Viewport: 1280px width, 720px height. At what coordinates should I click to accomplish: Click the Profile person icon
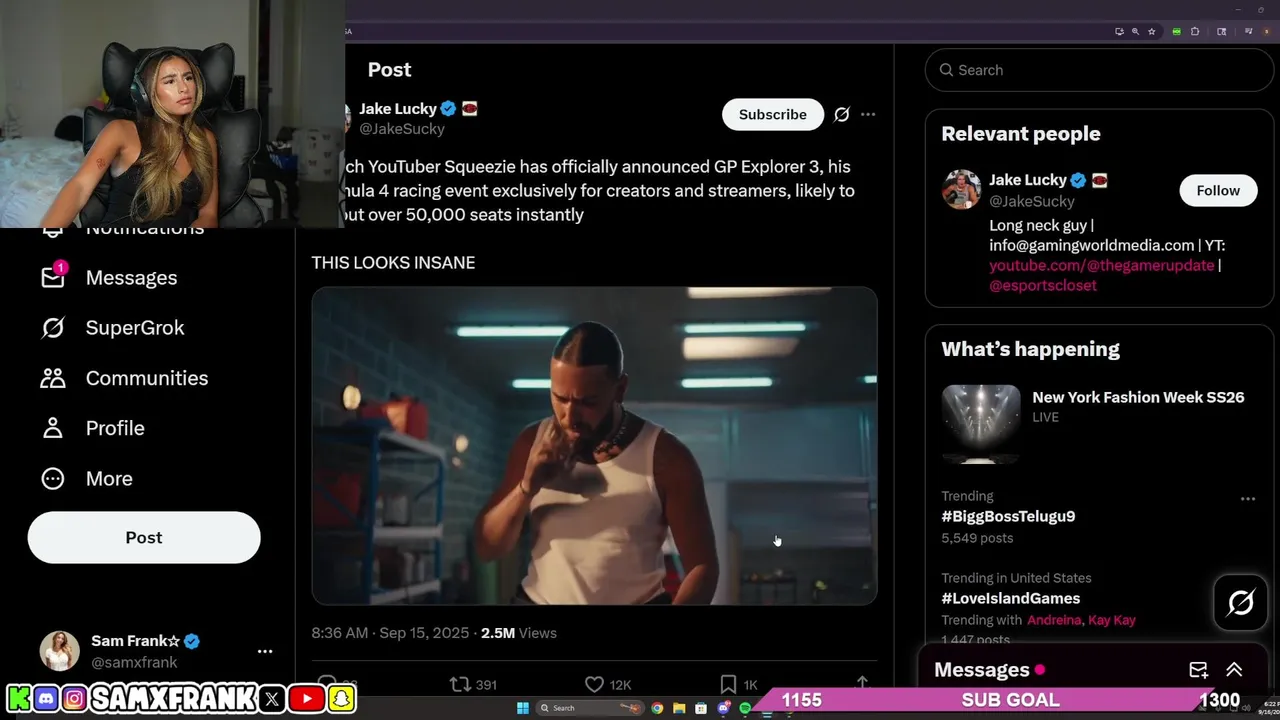53,428
